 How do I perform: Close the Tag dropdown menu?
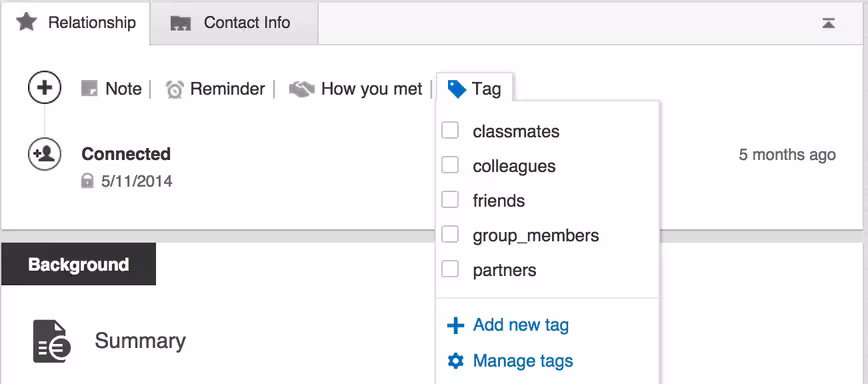pyautogui.click(x=475, y=88)
